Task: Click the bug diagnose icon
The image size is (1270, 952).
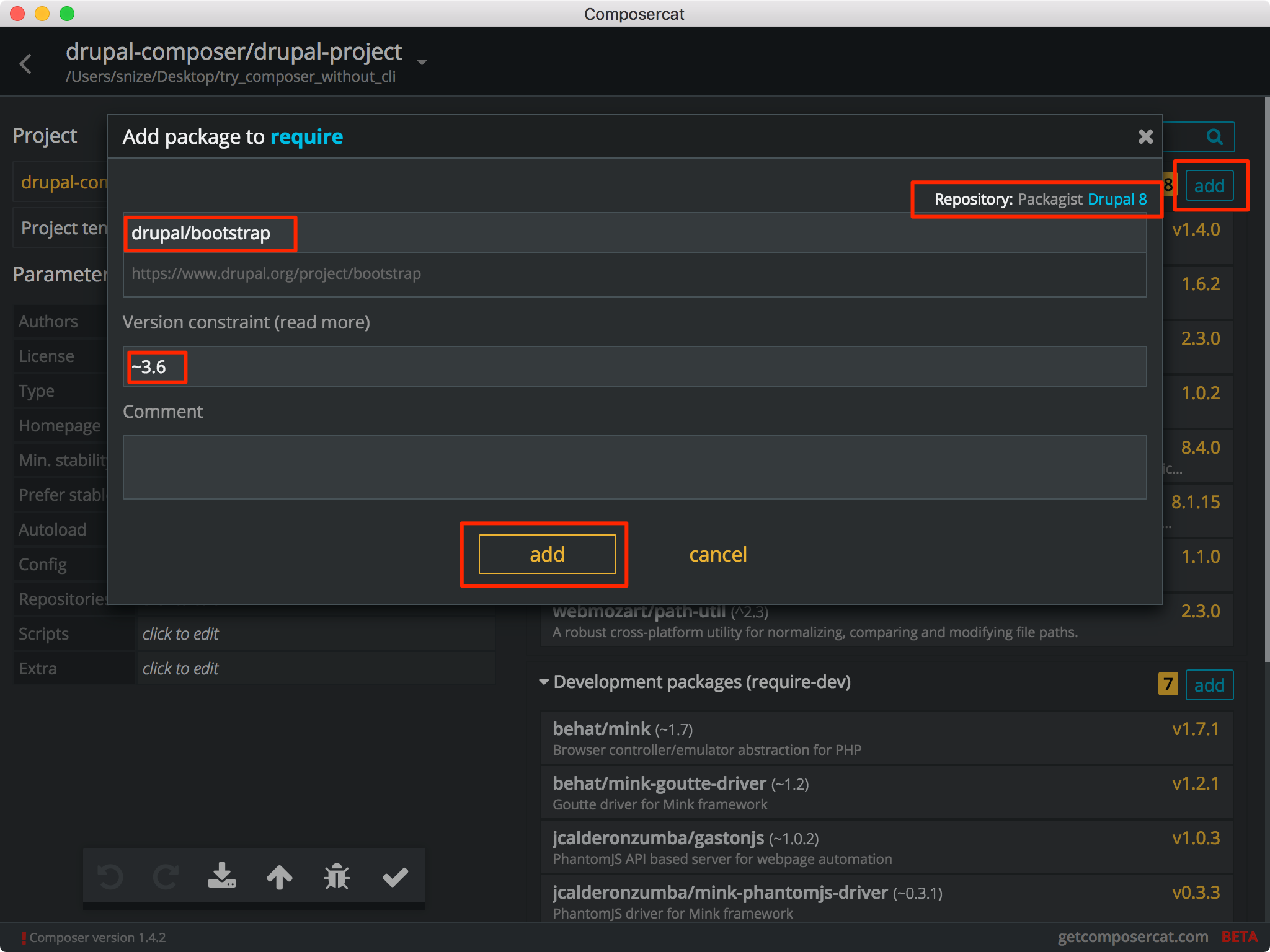Action: [337, 877]
